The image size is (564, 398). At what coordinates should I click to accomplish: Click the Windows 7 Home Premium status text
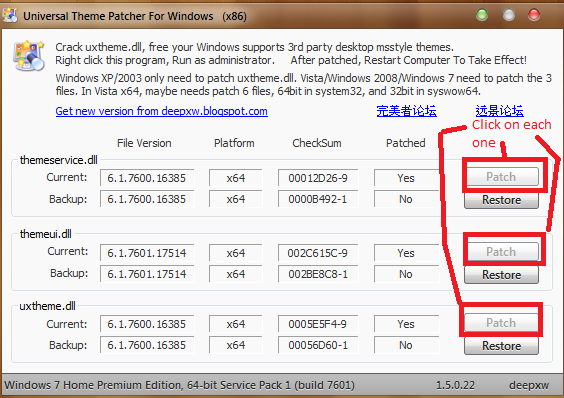179,385
